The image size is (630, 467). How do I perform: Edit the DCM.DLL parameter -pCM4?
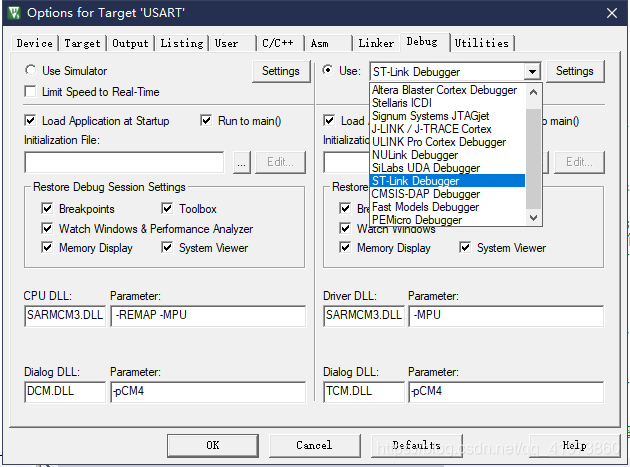[x=208, y=392]
